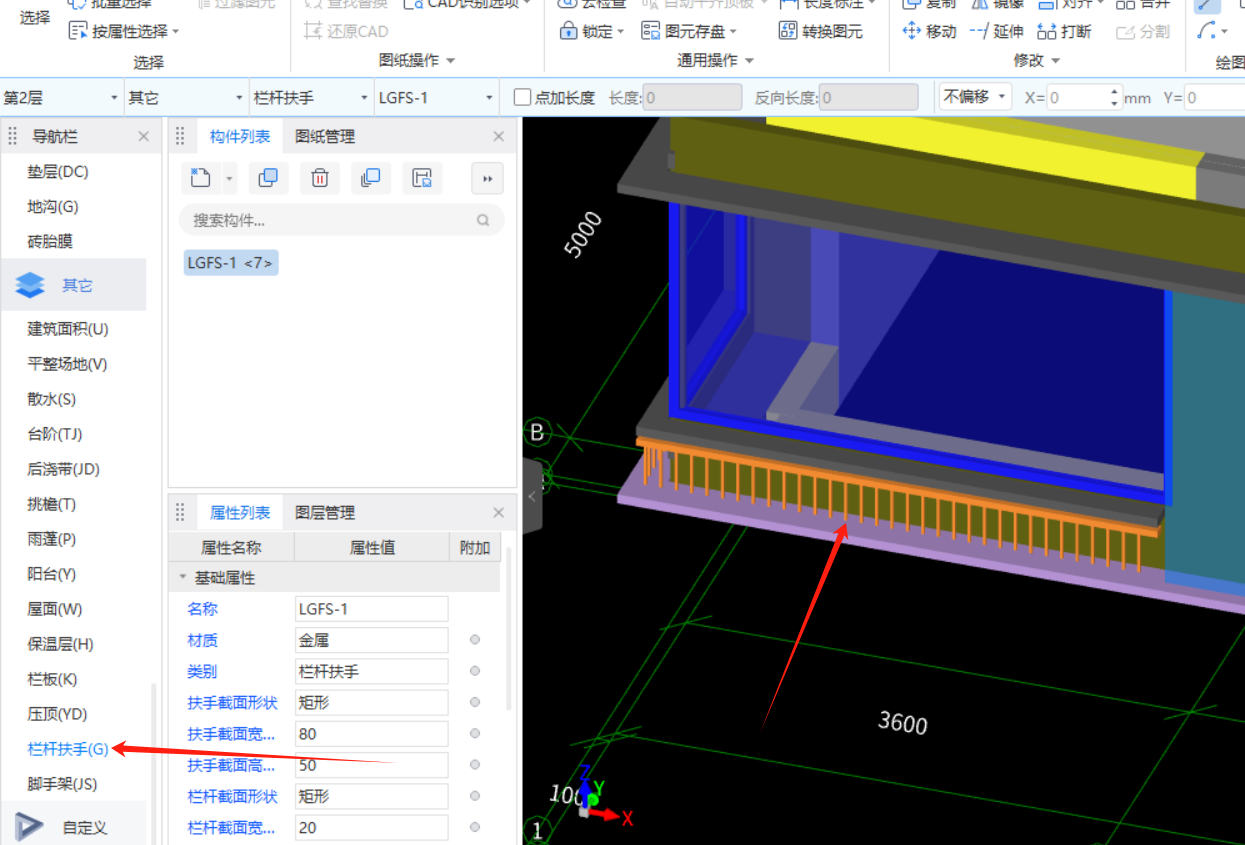
Task: Select 脚手架(JS) in the navigation bar
Action: pyautogui.click(x=62, y=783)
